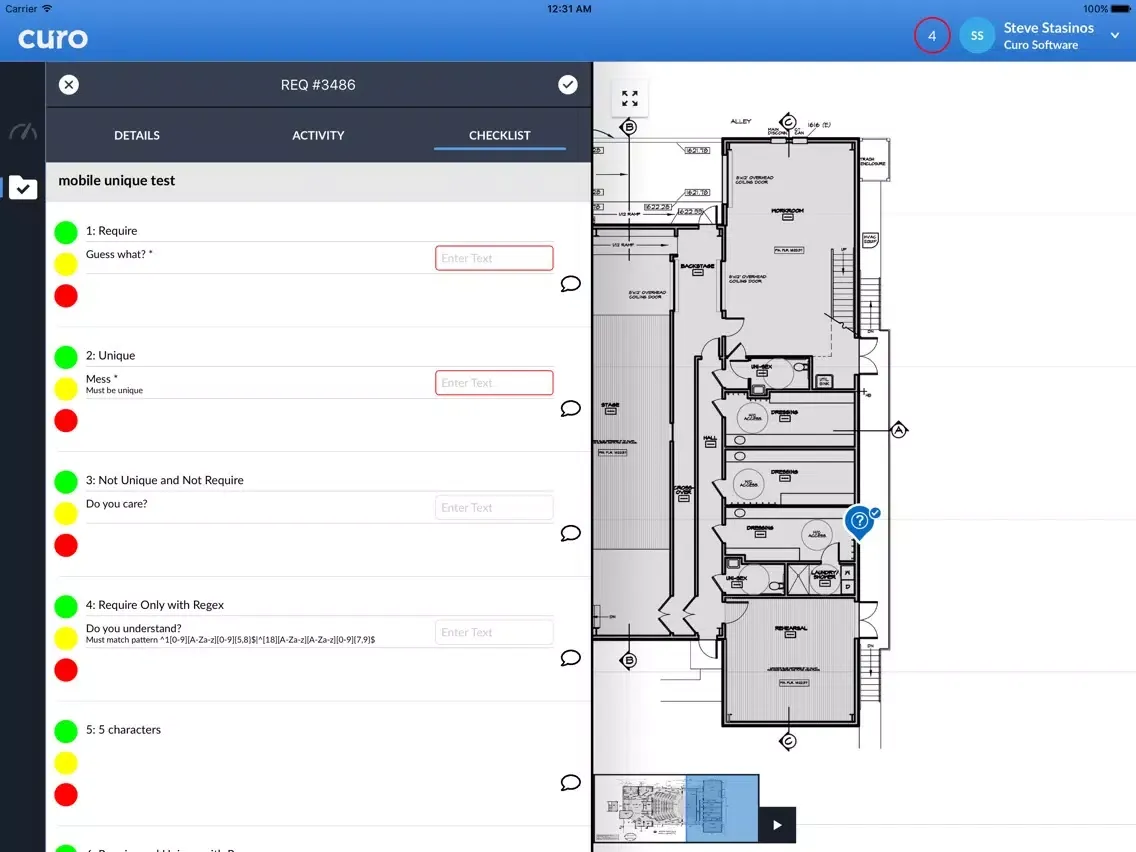Mark item 1 Require as yellow

point(66,264)
